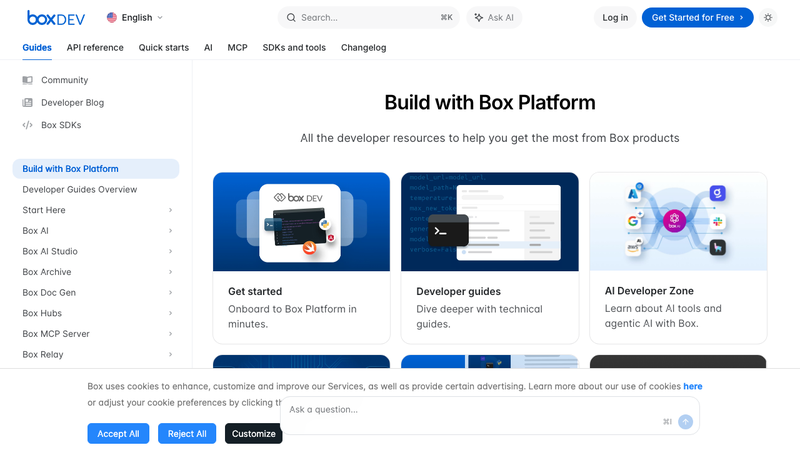This screenshot has width=800, height=450.
Task: Click the Box SDKs code icon
Action: (x=28, y=125)
